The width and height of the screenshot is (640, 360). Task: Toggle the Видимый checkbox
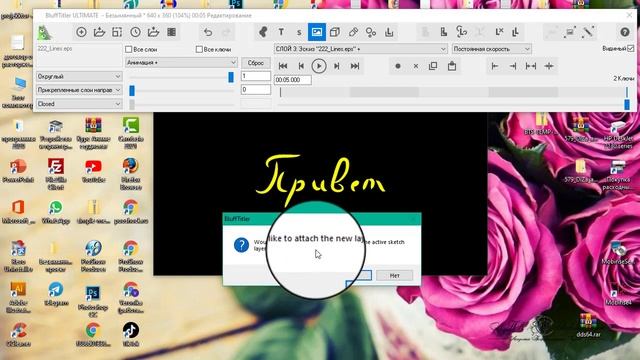[x=631, y=48]
